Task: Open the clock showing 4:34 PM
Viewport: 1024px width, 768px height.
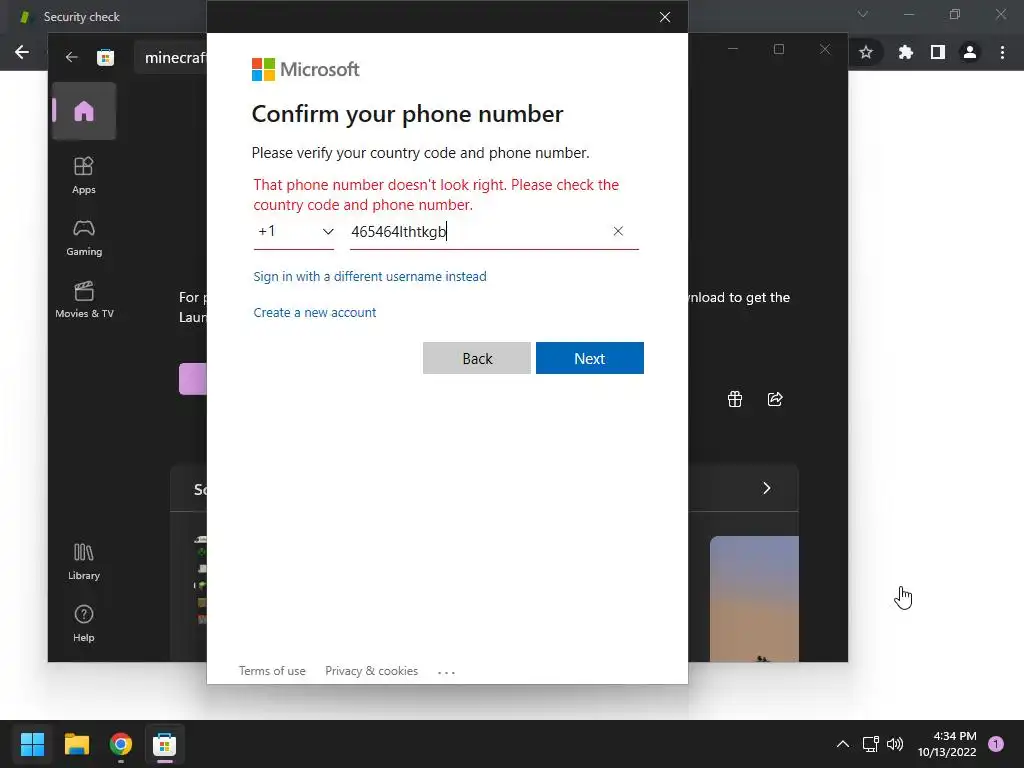Action: click(x=947, y=744)
